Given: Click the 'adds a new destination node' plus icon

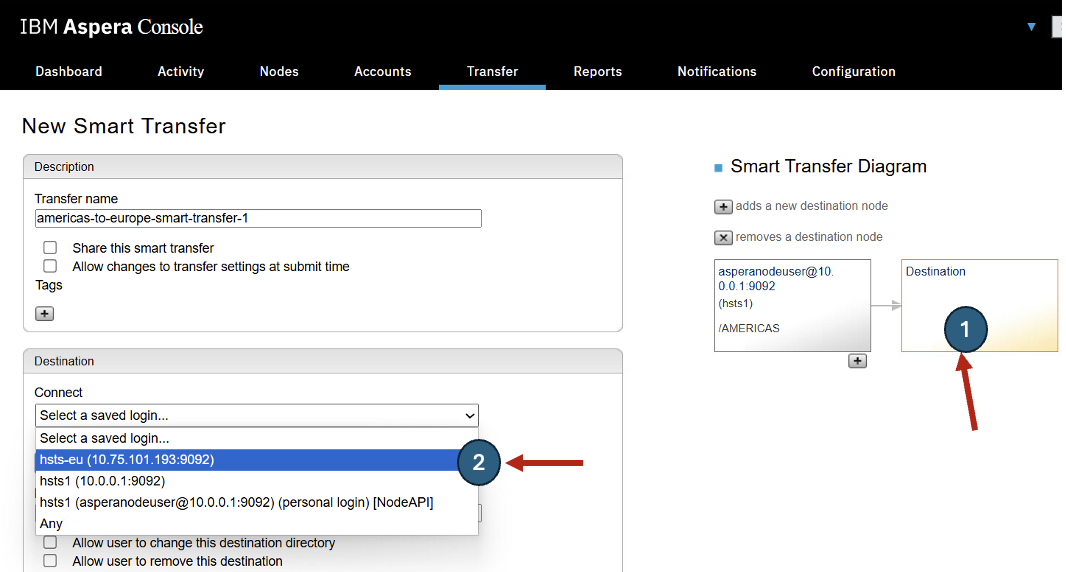Looking at the screenshot, I should (723, 207).
